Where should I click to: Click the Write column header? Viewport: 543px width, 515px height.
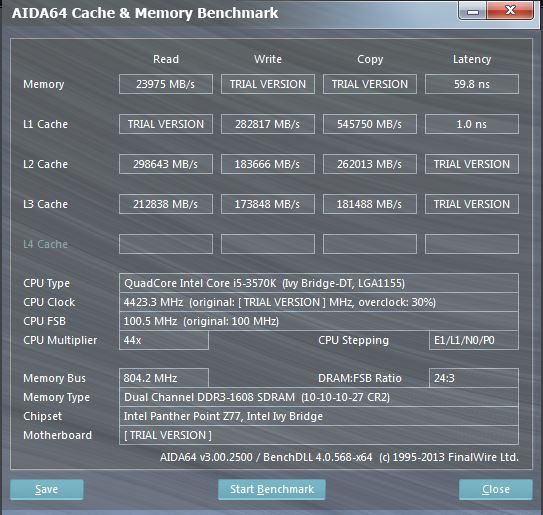(268, 59)
